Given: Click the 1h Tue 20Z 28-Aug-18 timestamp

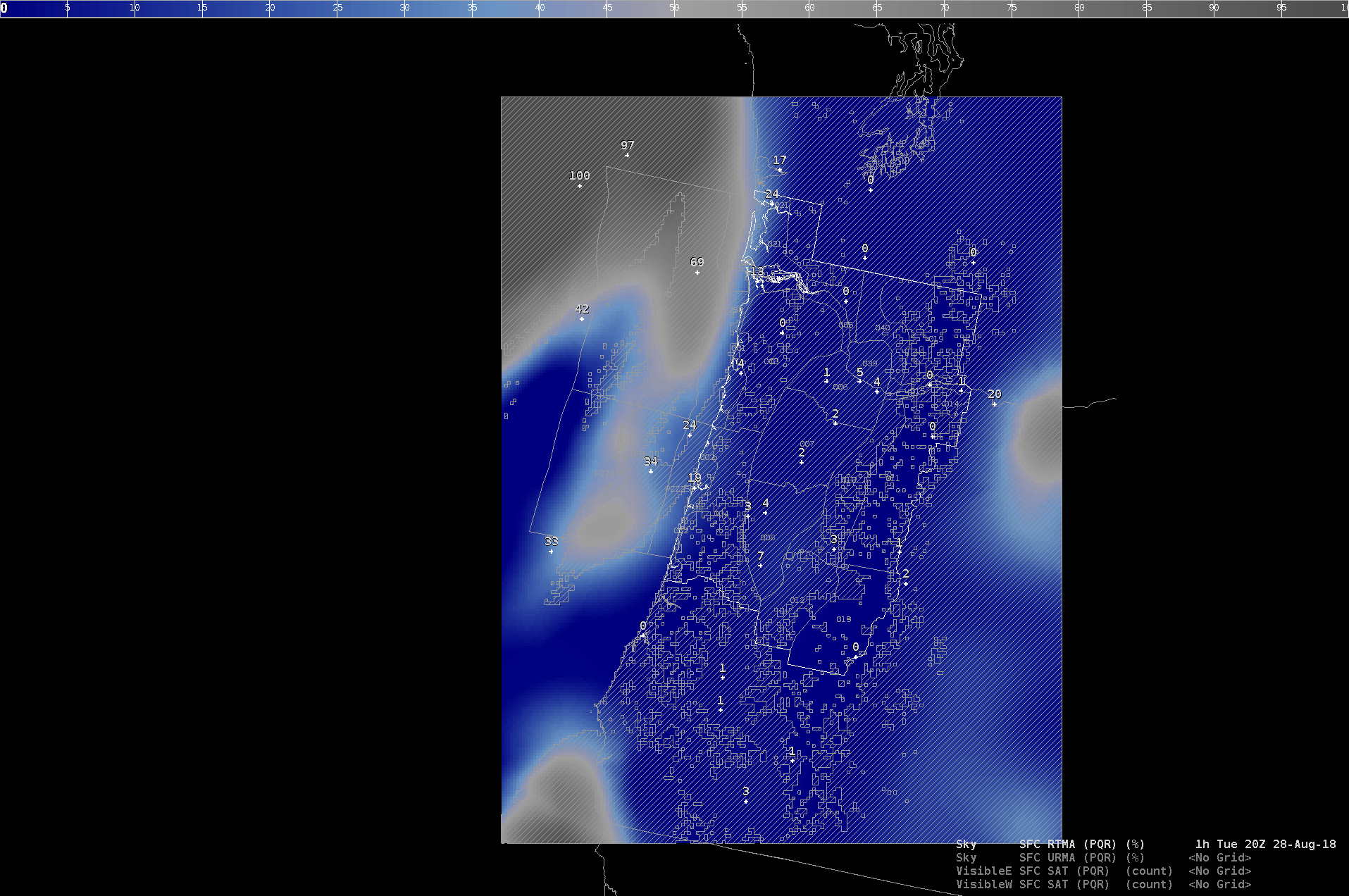Looking at the screenshot, I should [1265, 844].
